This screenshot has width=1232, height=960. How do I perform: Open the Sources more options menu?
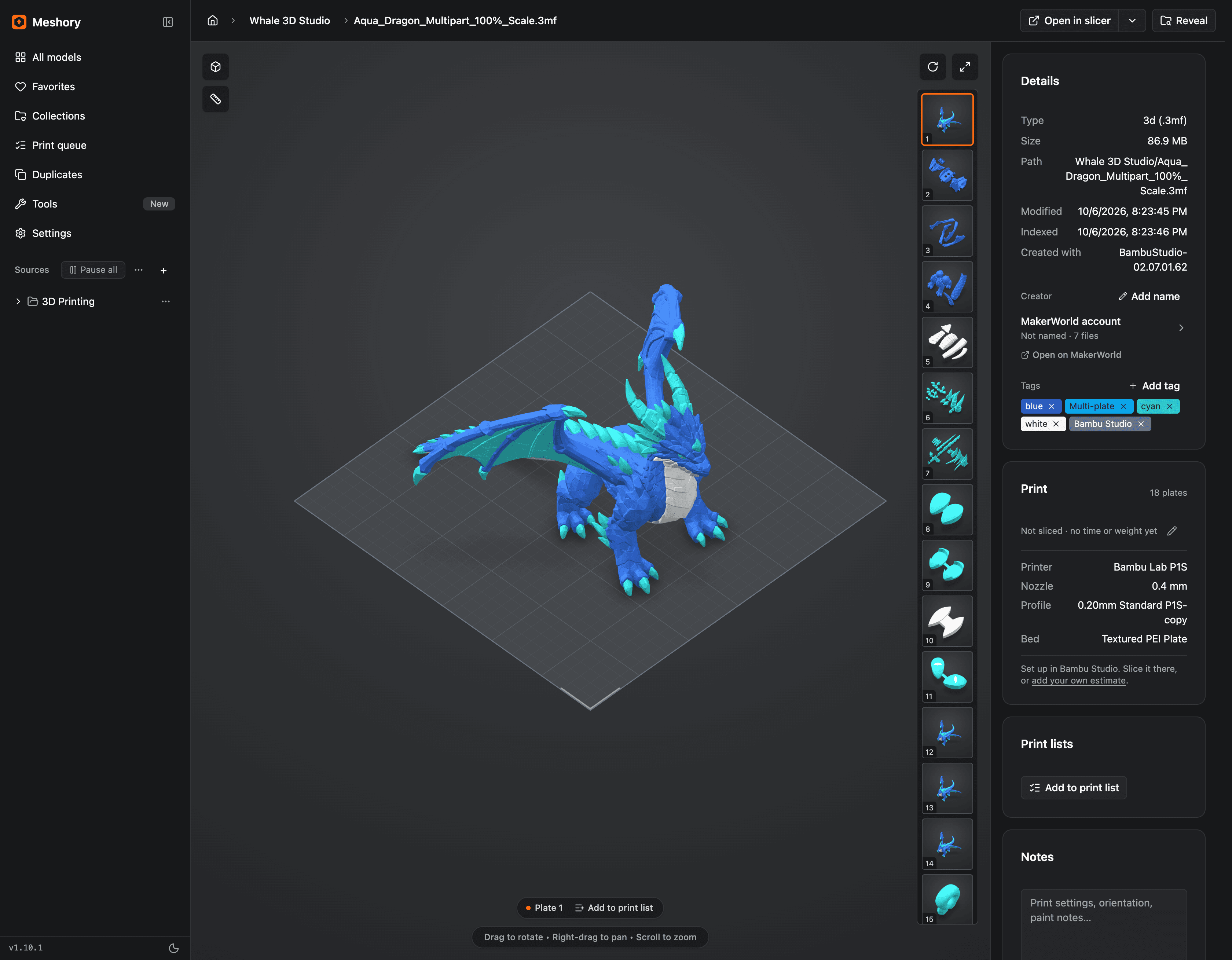(139, 270)
